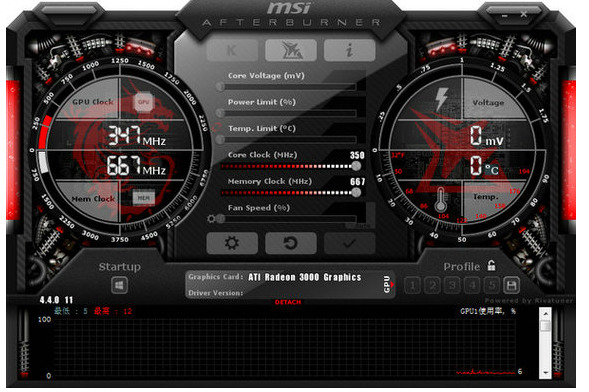Toggle the temp limit link icon
The height and width of the screenshot is (392, 589).
tap(216, 128)
